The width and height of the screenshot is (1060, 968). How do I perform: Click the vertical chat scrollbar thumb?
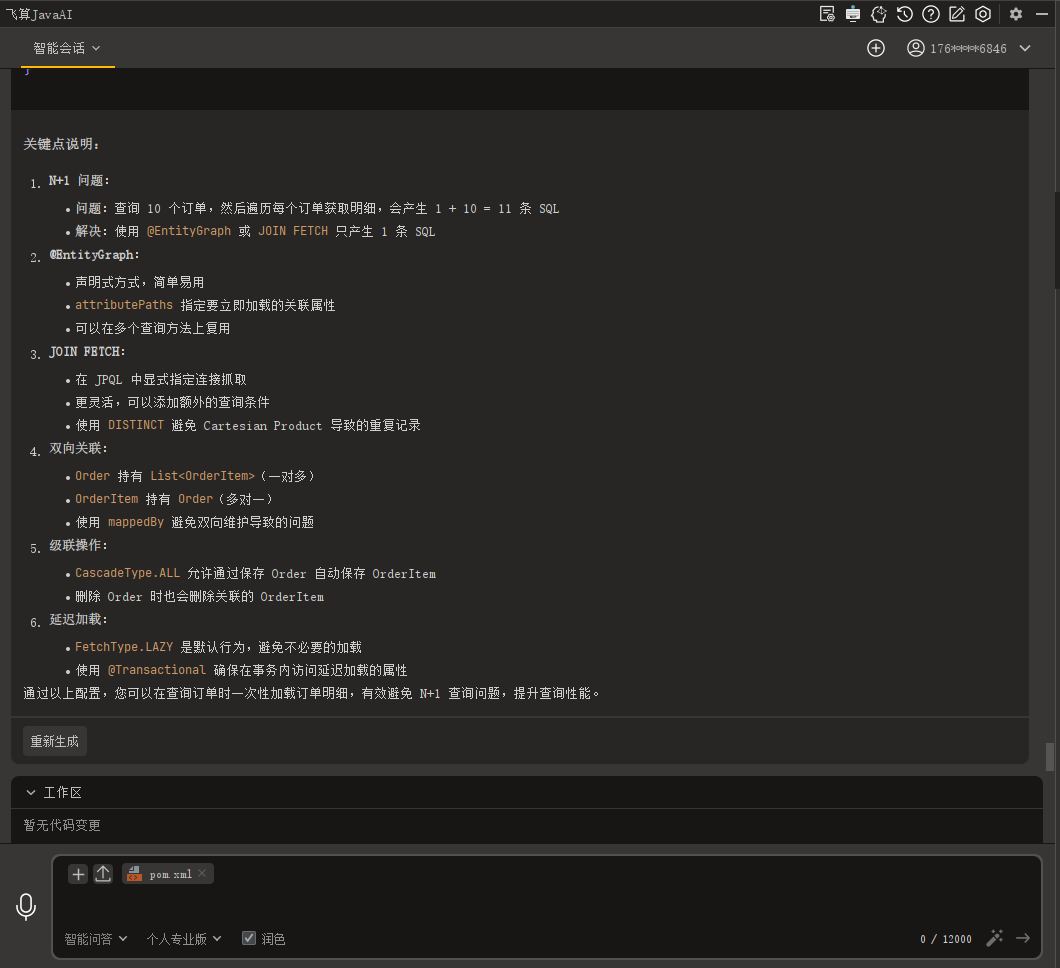pos(1050,756)
